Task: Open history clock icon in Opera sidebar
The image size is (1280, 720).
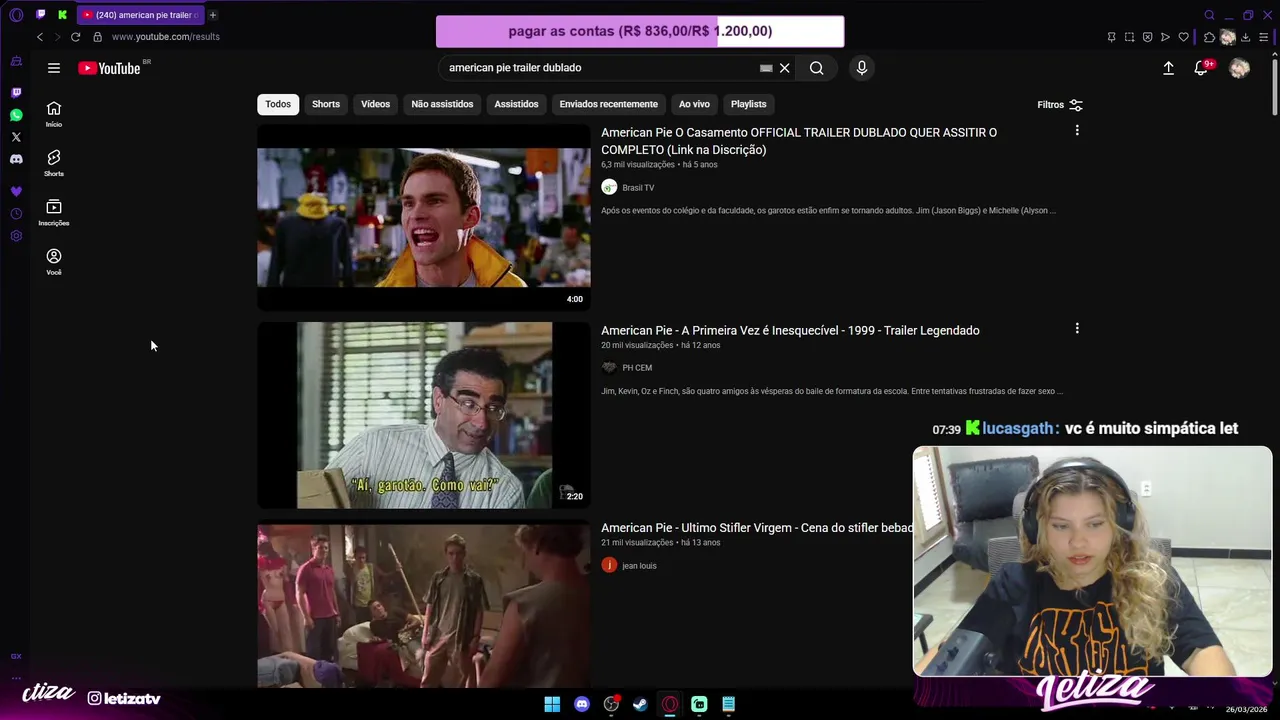Action: (16, 214)
